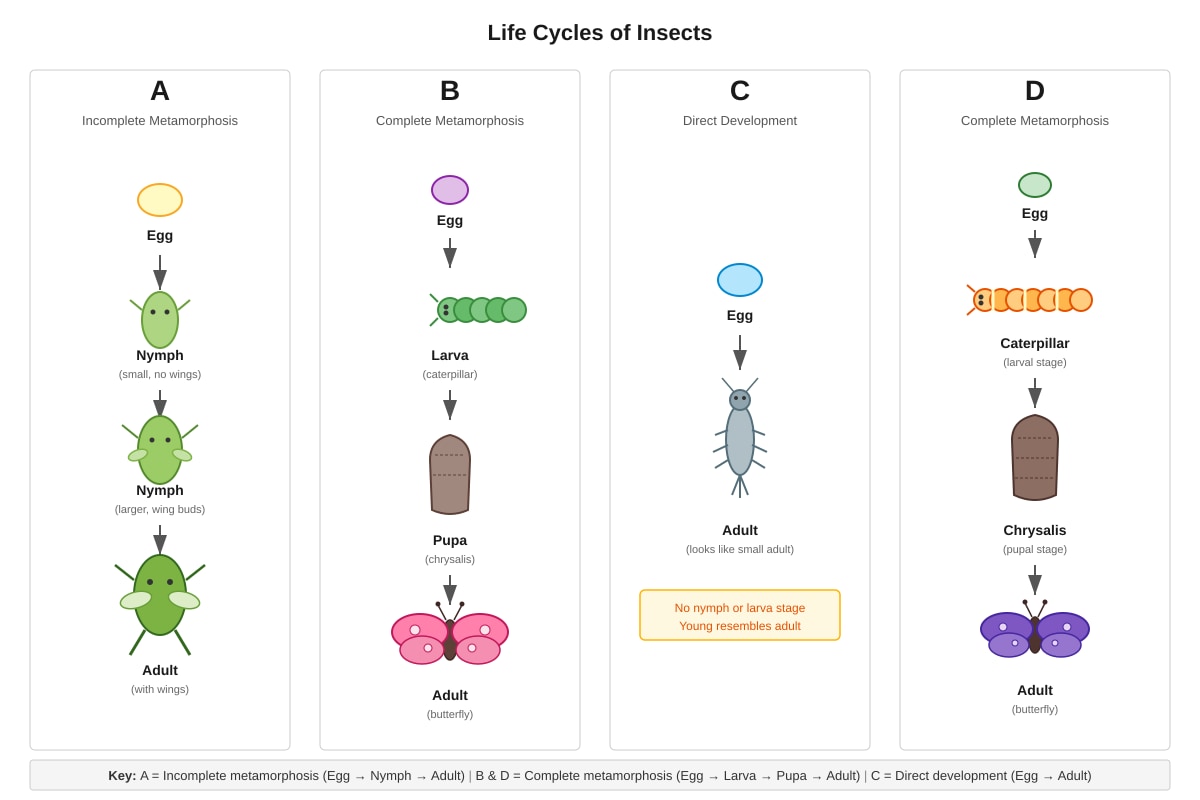Click the 'Direct Development' subtitle

[x=740, y=121]
